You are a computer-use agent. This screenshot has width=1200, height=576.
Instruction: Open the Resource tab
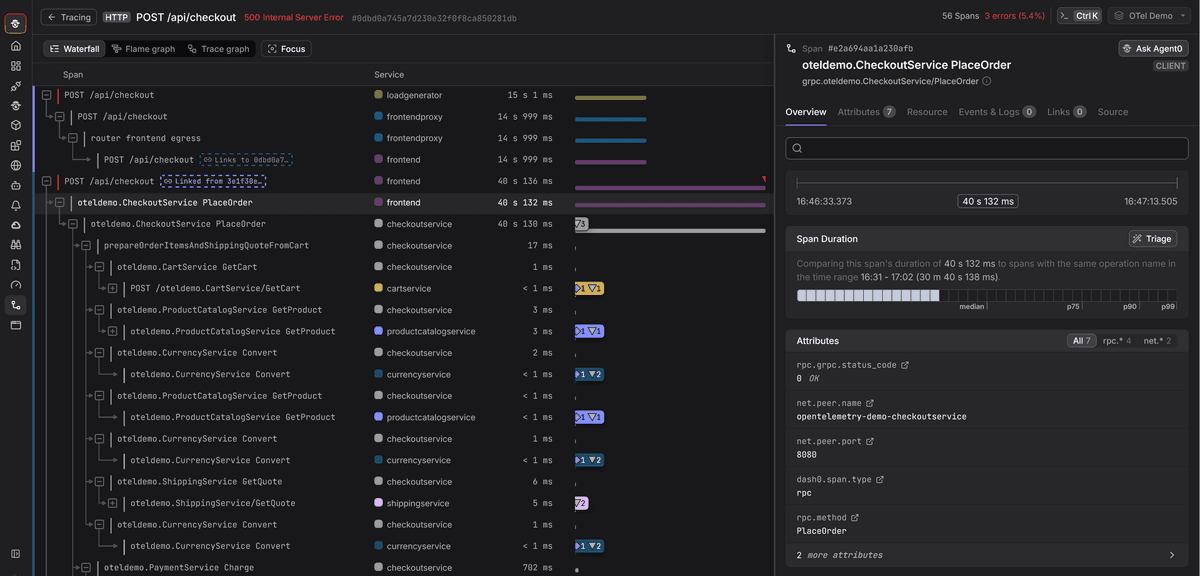pyautogui.click(x=927, y=112)
